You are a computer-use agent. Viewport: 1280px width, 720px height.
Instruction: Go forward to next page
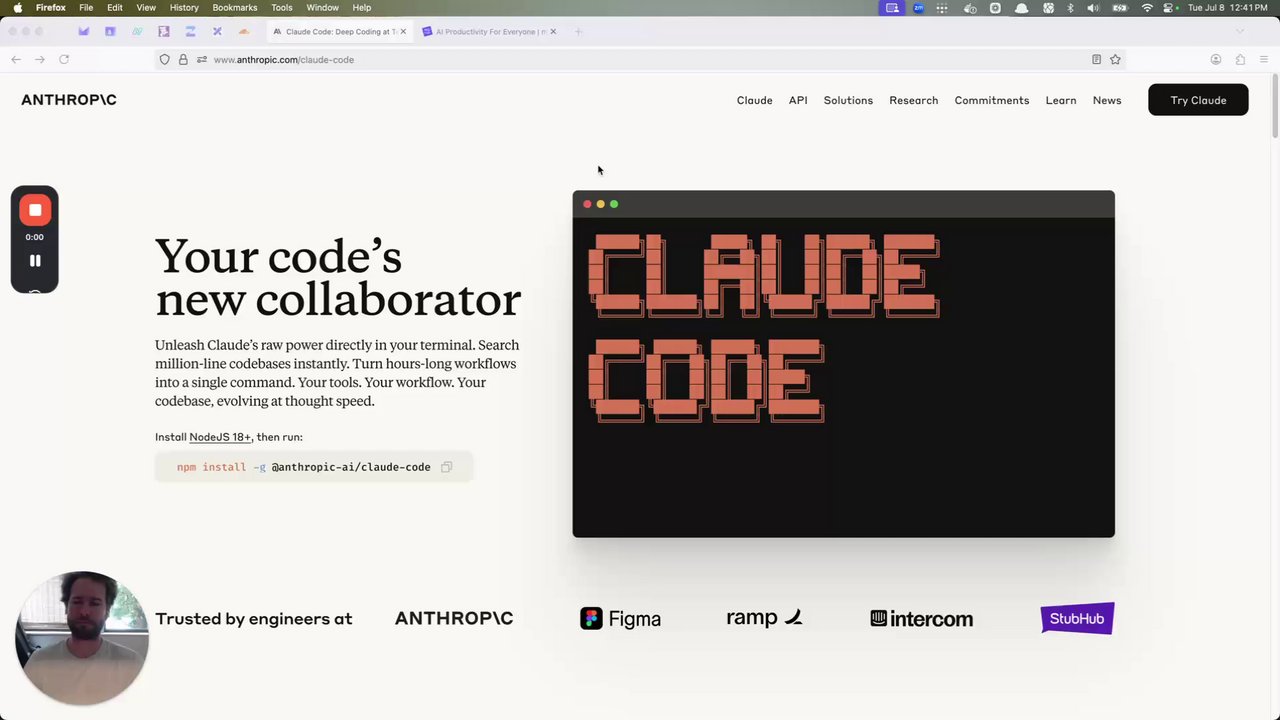click(x=40, y=59)
